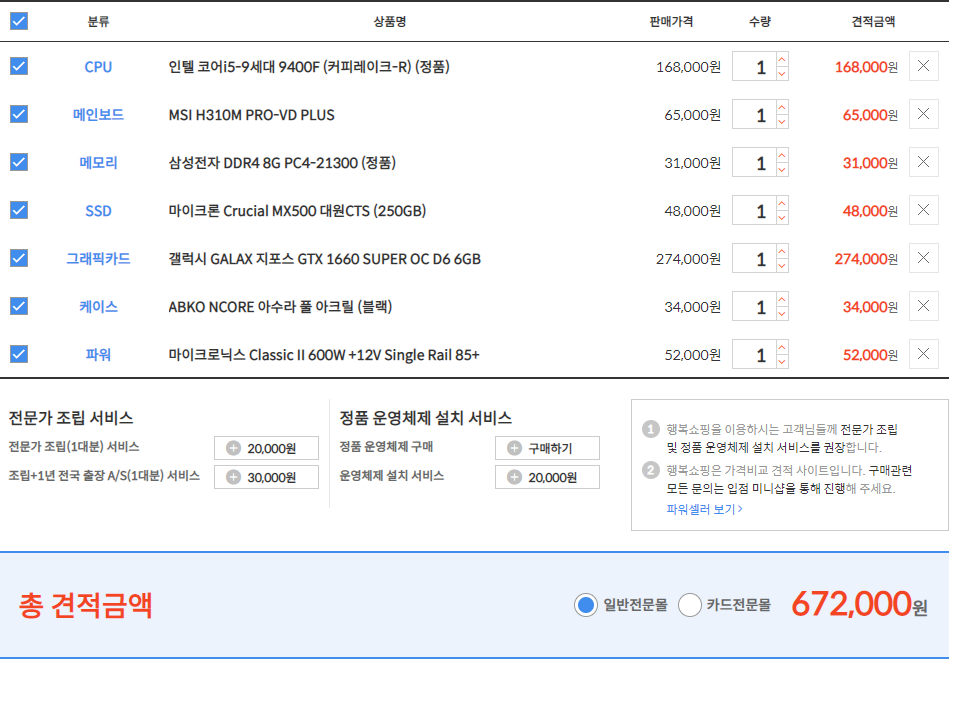Add 운영체제 설치 서비스 for 20,000원

(548, 477)
